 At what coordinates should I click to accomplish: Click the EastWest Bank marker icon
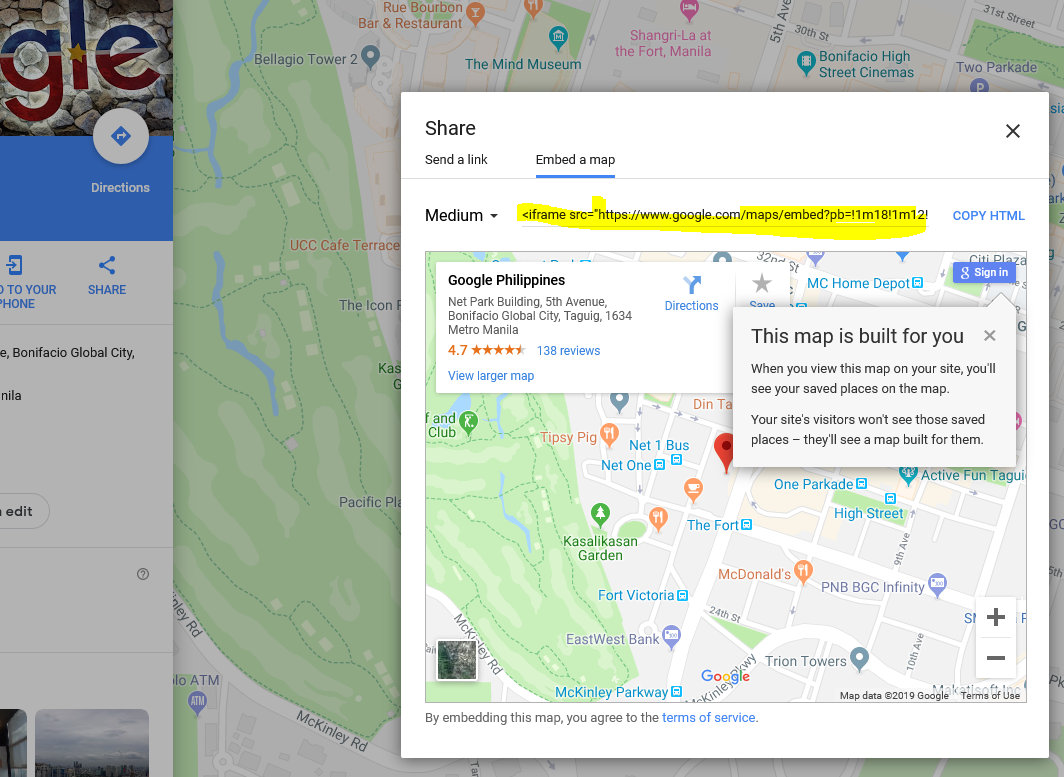click(671, 637)
